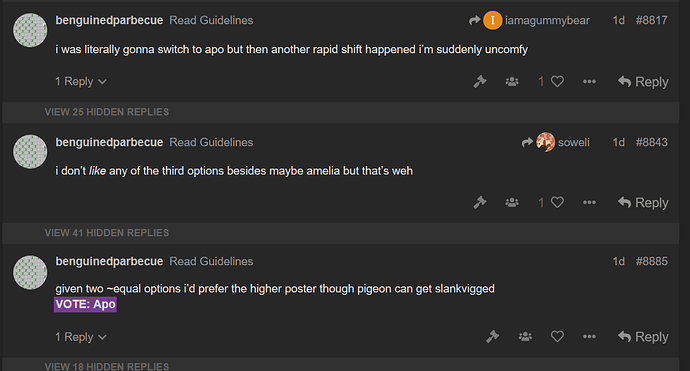Viewport: 690px width, 371px height.
Task: Open the more actions ellipsis on post #8843
Action: 589,202
